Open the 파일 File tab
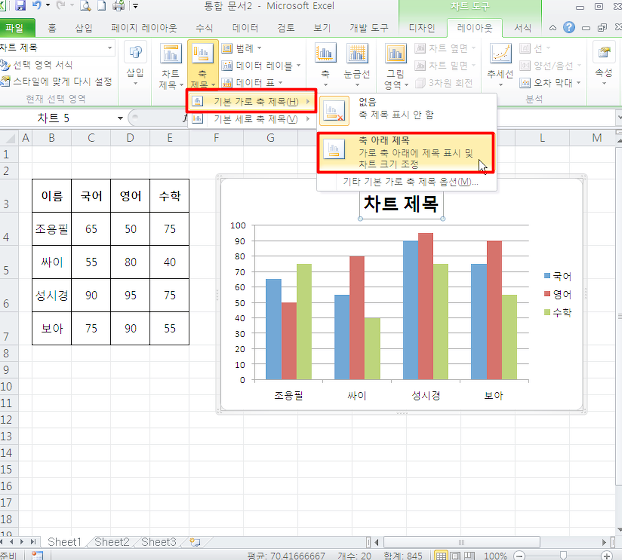Screen dimensions: 622x560 click(16, 28)
